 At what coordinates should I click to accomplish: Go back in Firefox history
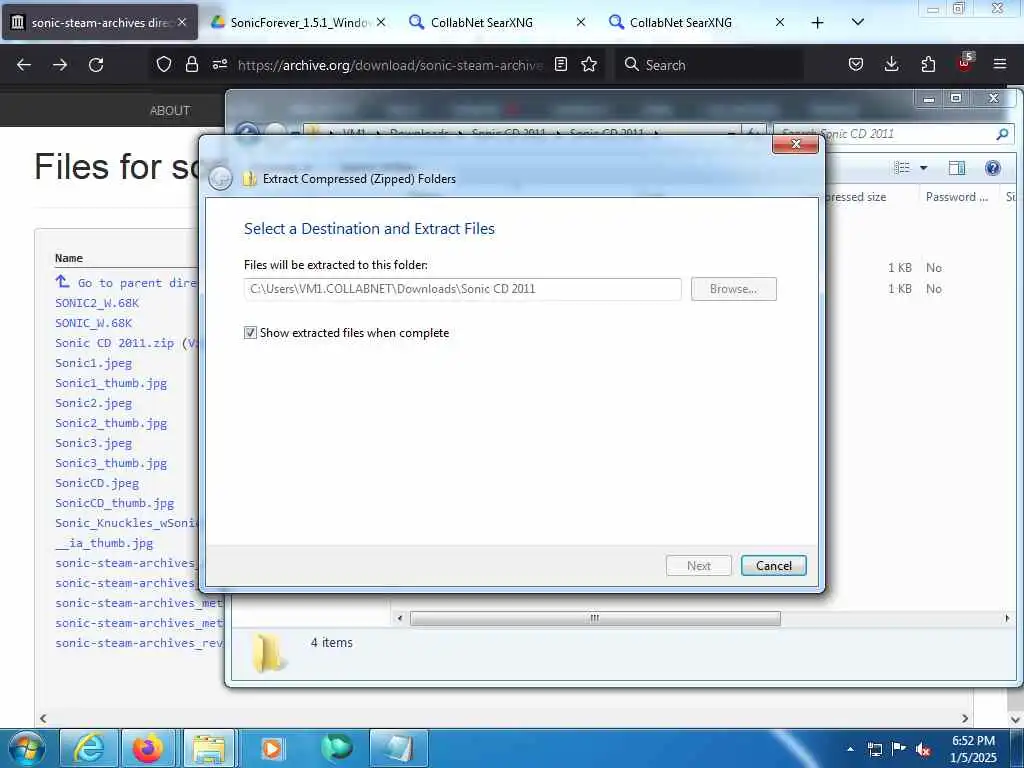coord(24,65)
